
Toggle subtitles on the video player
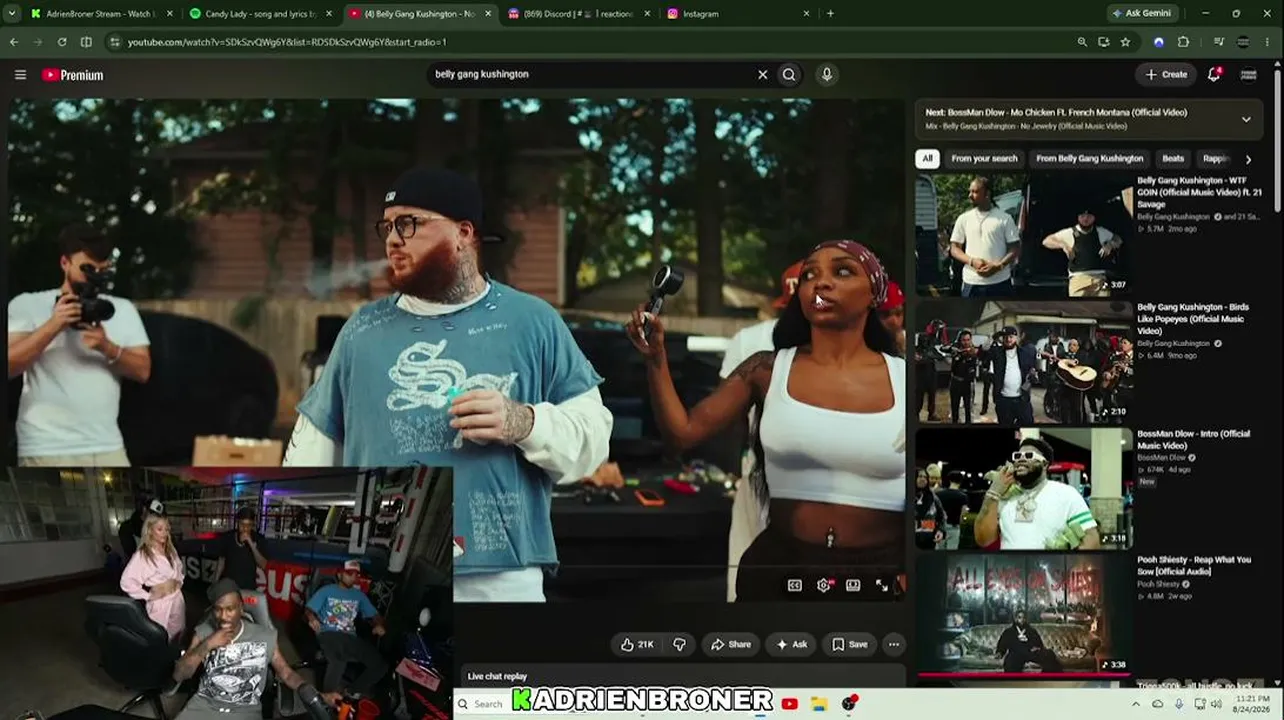tap(795, 585)
